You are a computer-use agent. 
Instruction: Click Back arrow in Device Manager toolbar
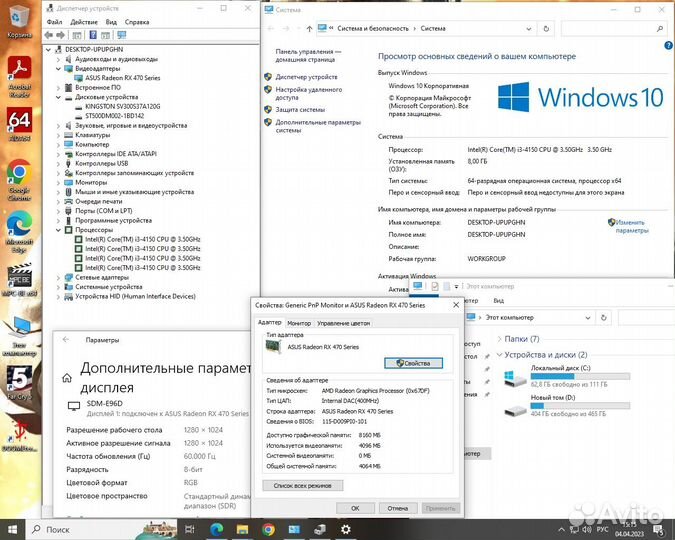[49, 35]
